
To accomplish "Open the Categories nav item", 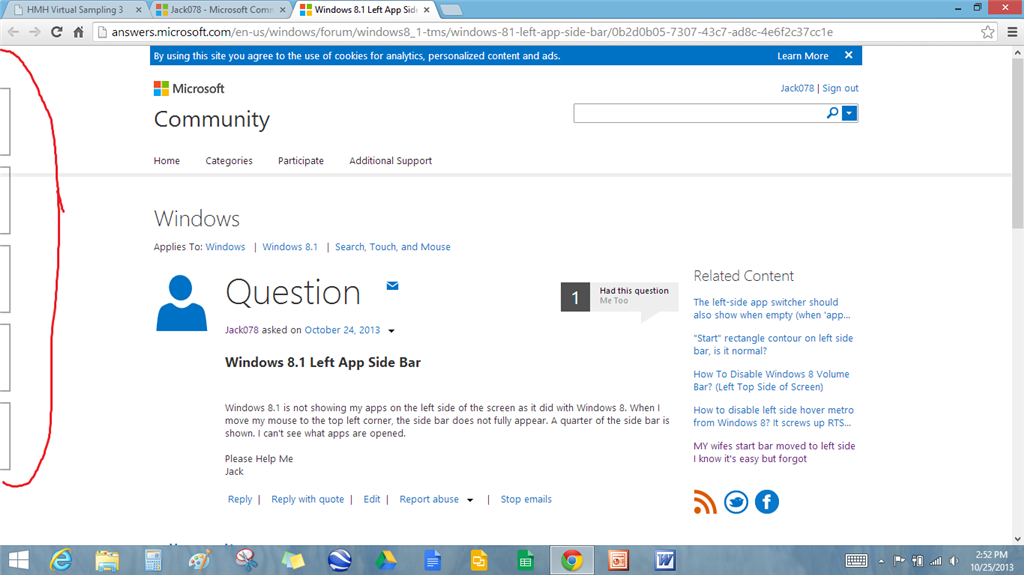I will (229, 161).
